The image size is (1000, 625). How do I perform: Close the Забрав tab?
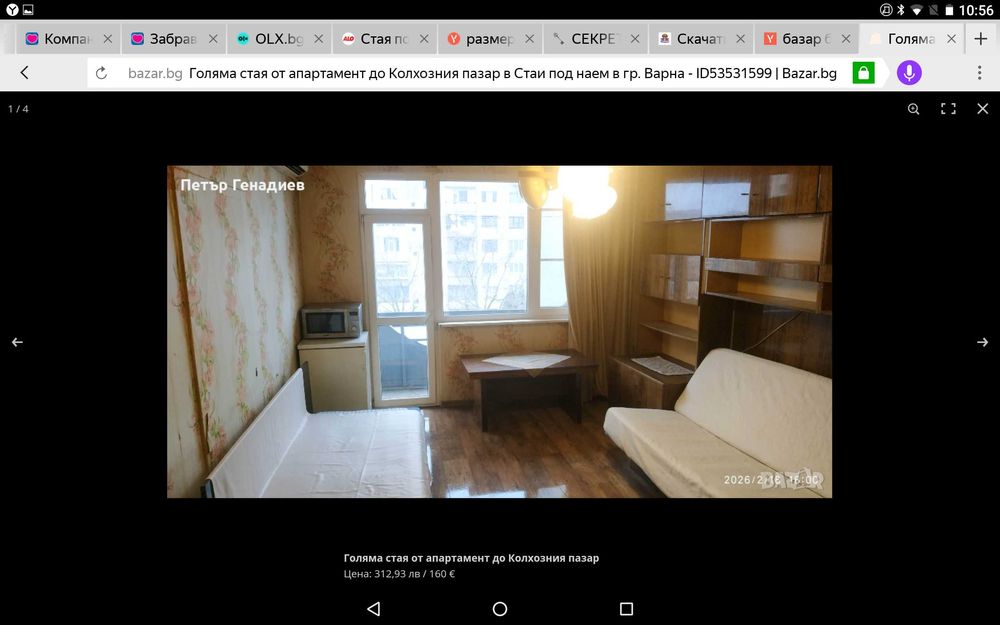coord(213,39)
